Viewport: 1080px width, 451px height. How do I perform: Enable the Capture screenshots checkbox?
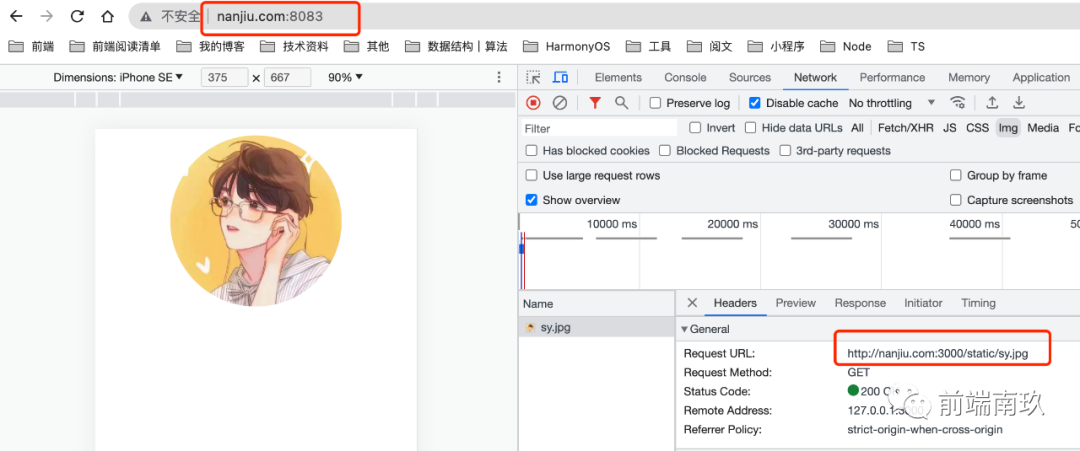click(x=955, y=200)
